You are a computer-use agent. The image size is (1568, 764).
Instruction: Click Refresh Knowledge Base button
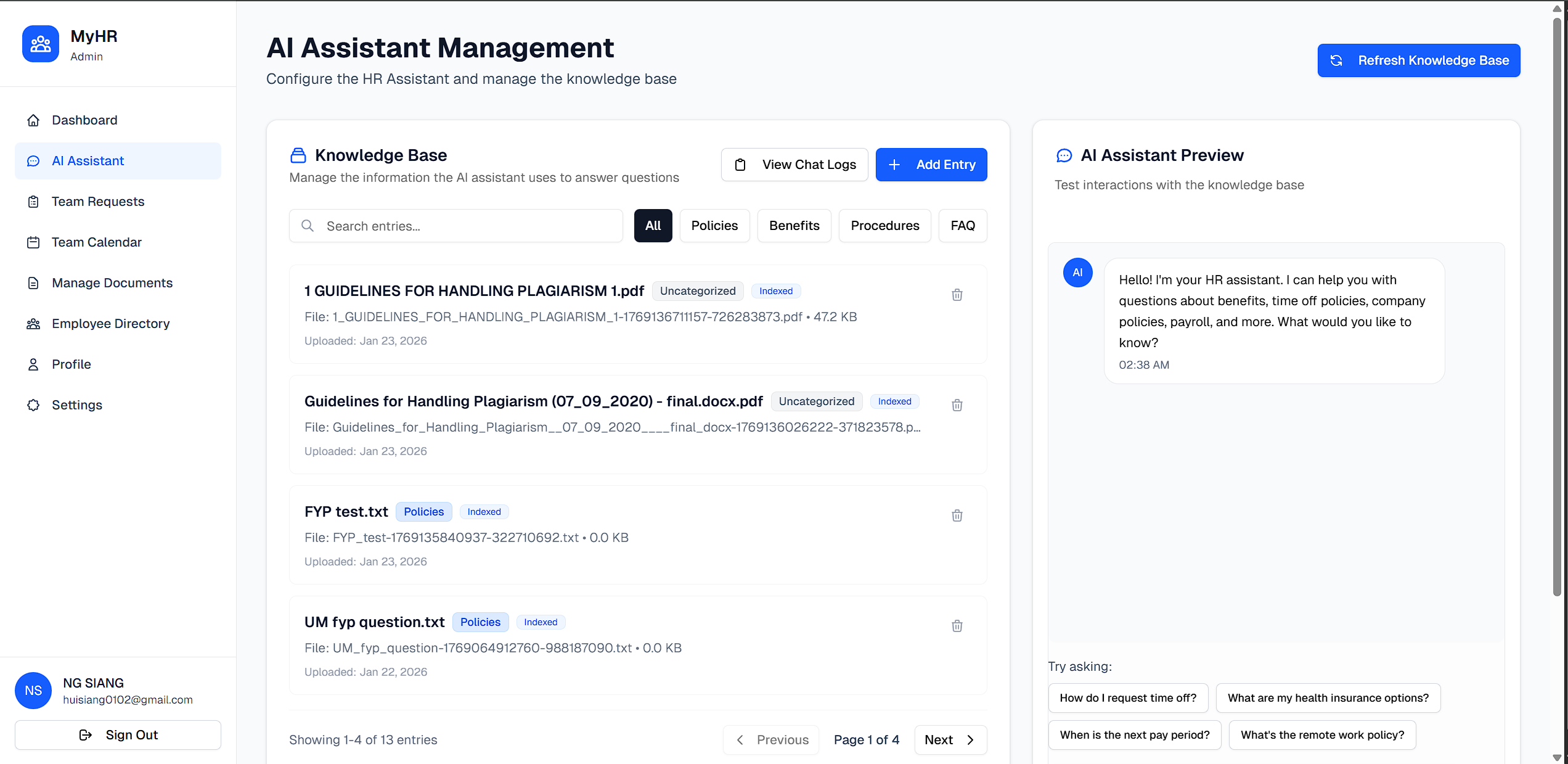pyautogui.click(x=1418, y=60)
